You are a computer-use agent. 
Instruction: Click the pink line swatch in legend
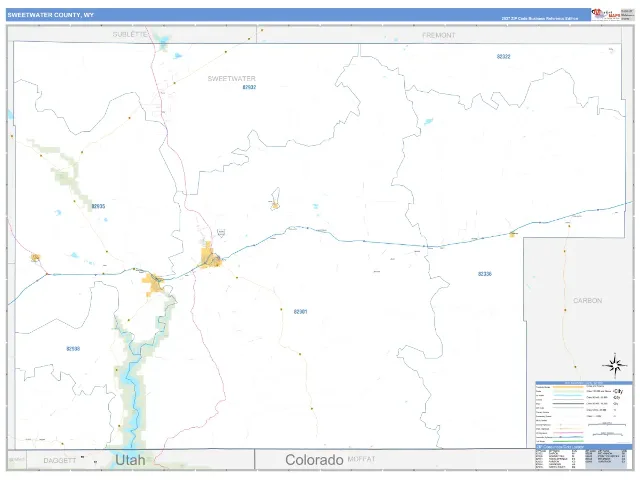click(568, 433)
